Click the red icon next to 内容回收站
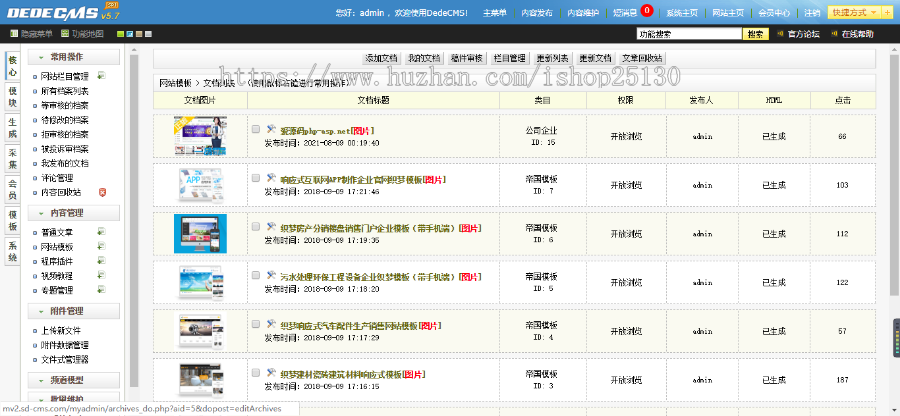 click(x=102, y=192)
